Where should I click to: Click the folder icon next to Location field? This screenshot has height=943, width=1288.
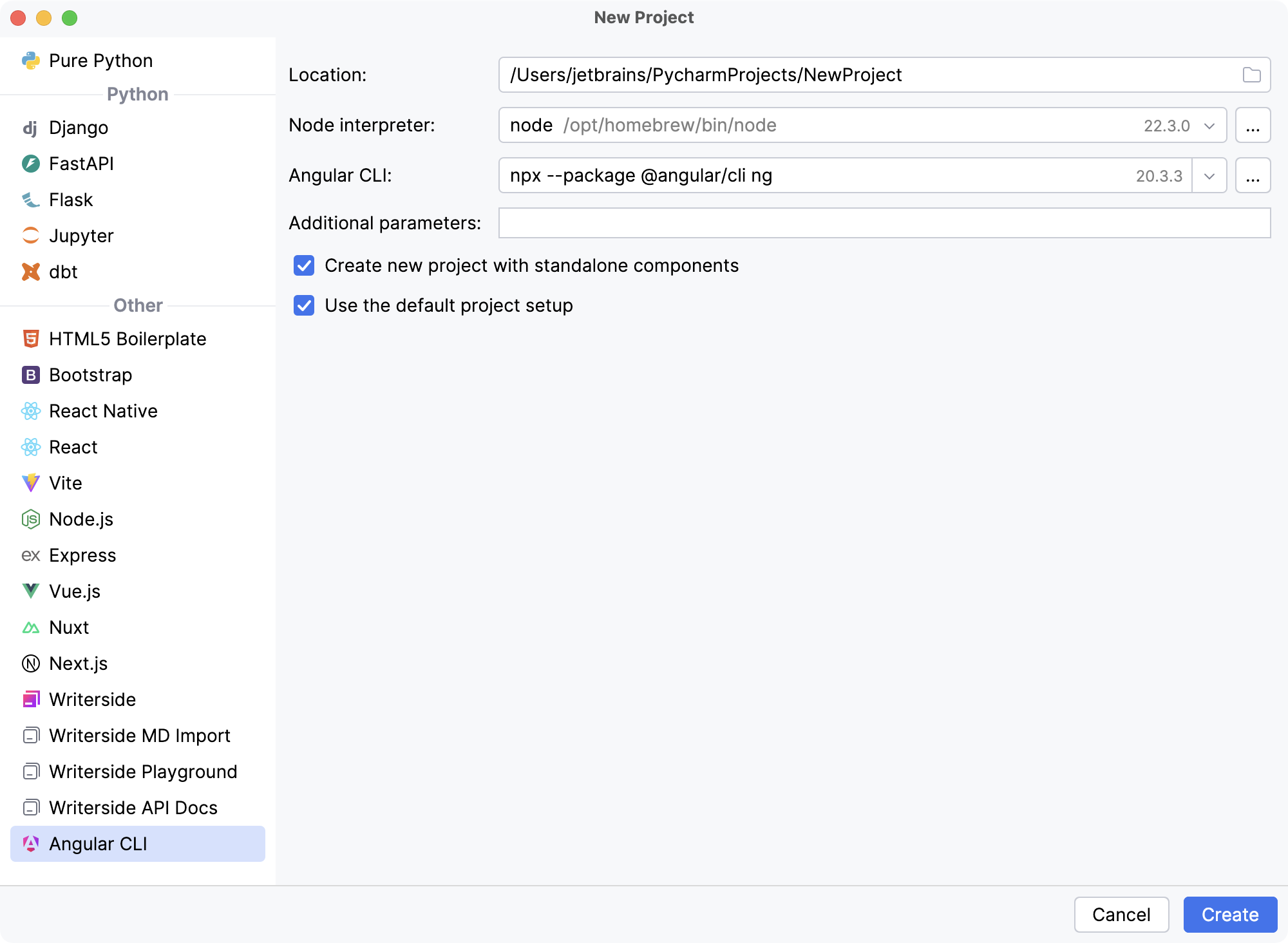[1252, 75]
